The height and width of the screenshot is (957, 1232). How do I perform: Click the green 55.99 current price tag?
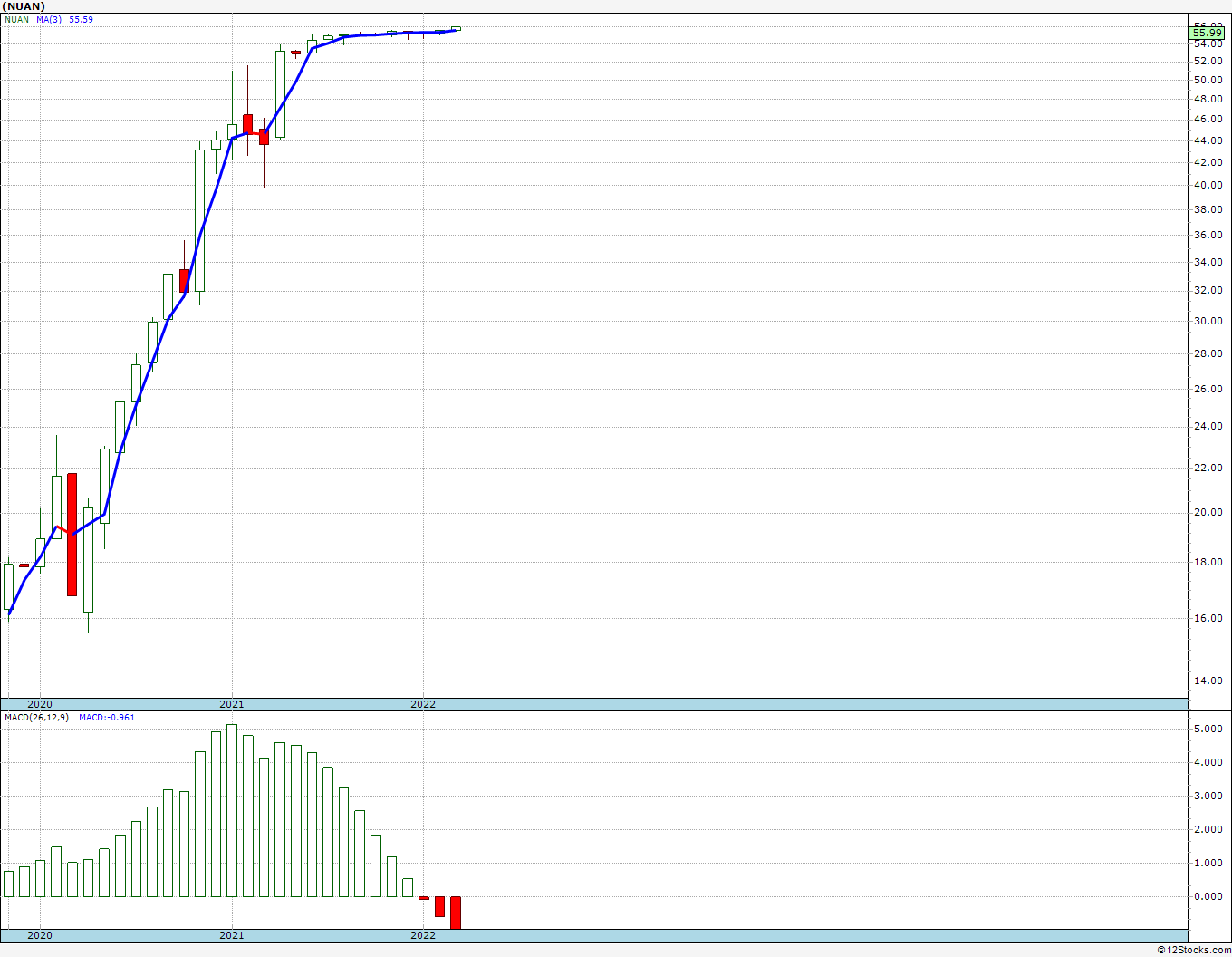click(1208, 34)
